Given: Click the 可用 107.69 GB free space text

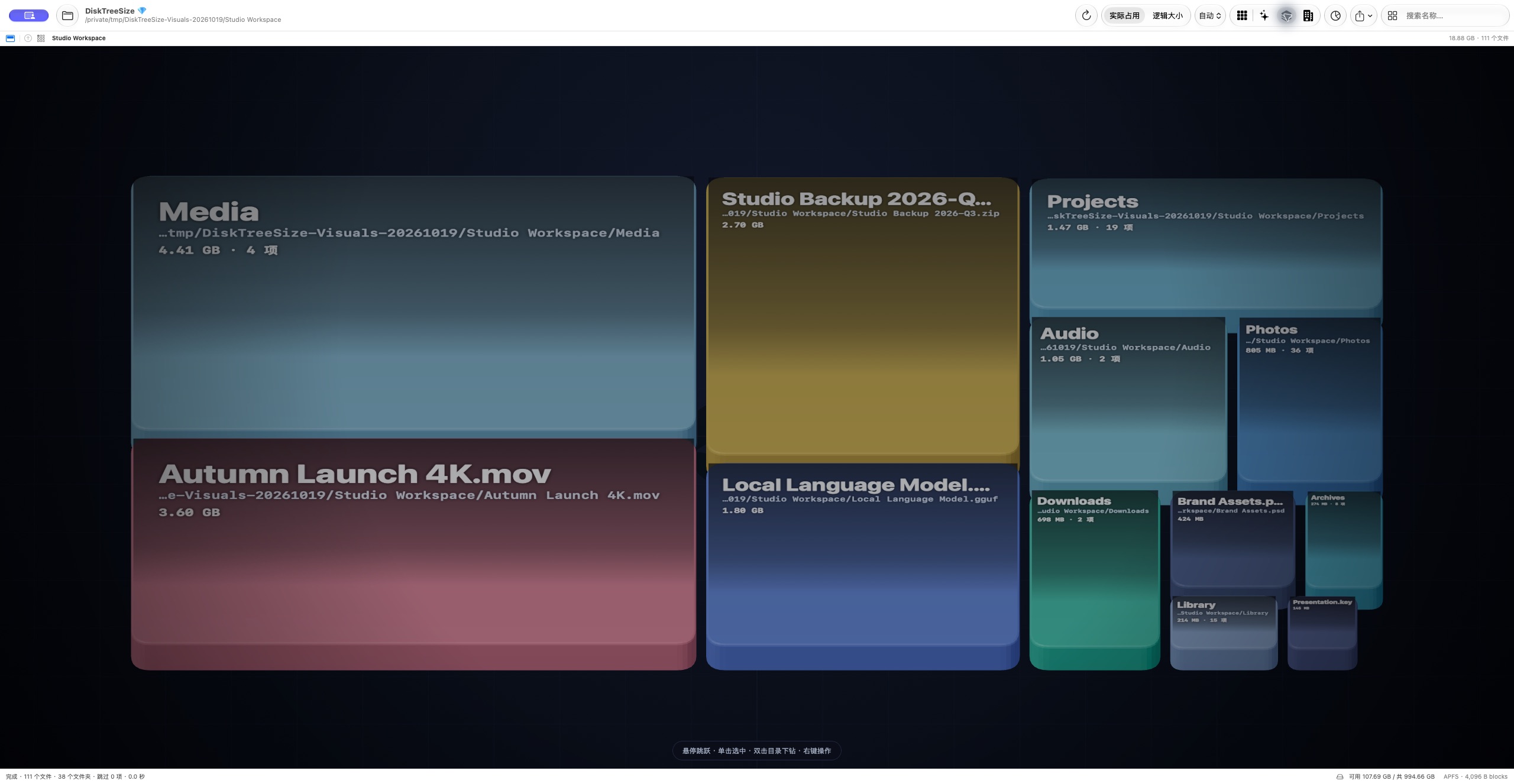Looking at the screenshot, I should pyautogui.click(x=1392, y=777).
